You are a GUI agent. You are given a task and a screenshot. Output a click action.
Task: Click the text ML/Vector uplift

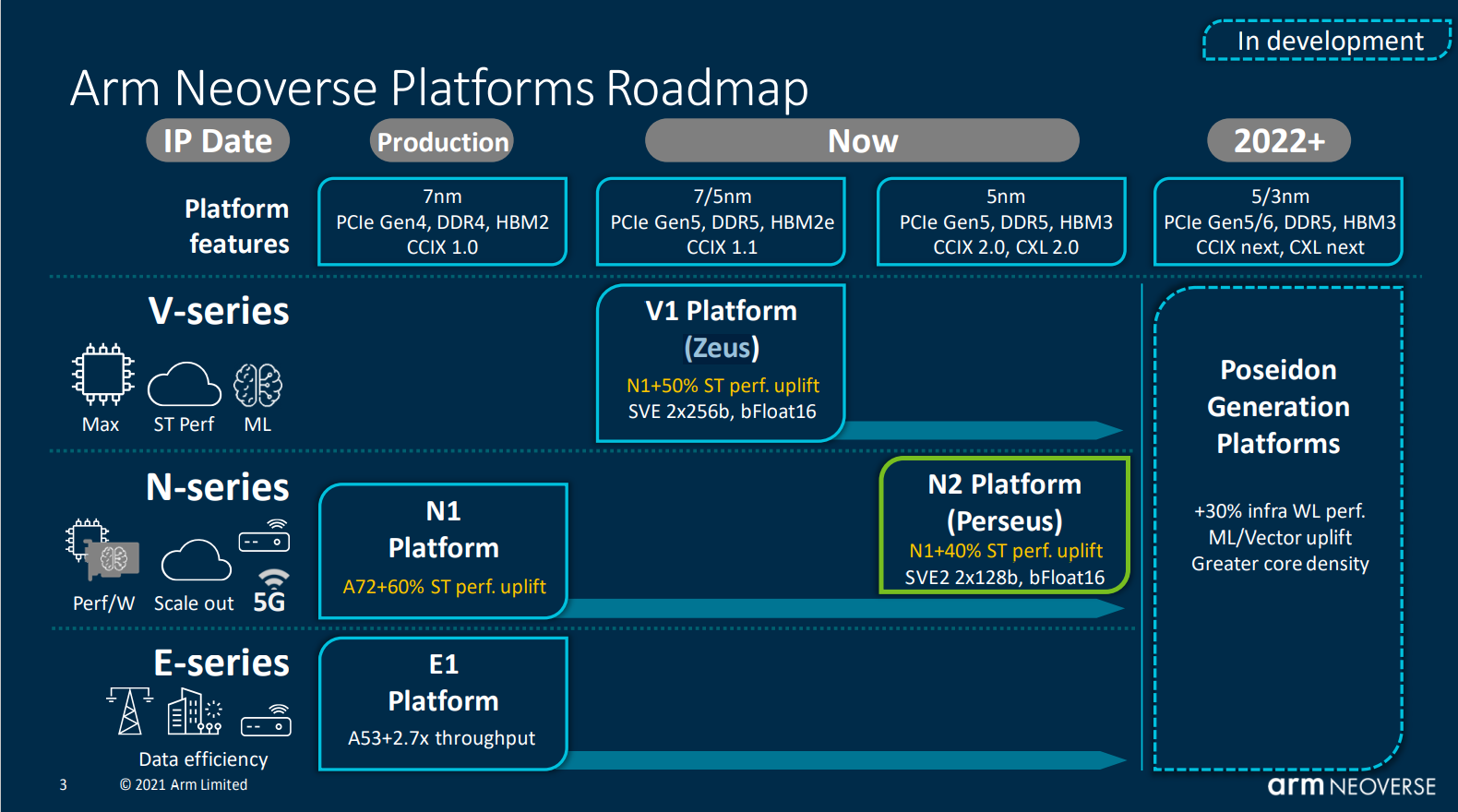point(1280,537)
